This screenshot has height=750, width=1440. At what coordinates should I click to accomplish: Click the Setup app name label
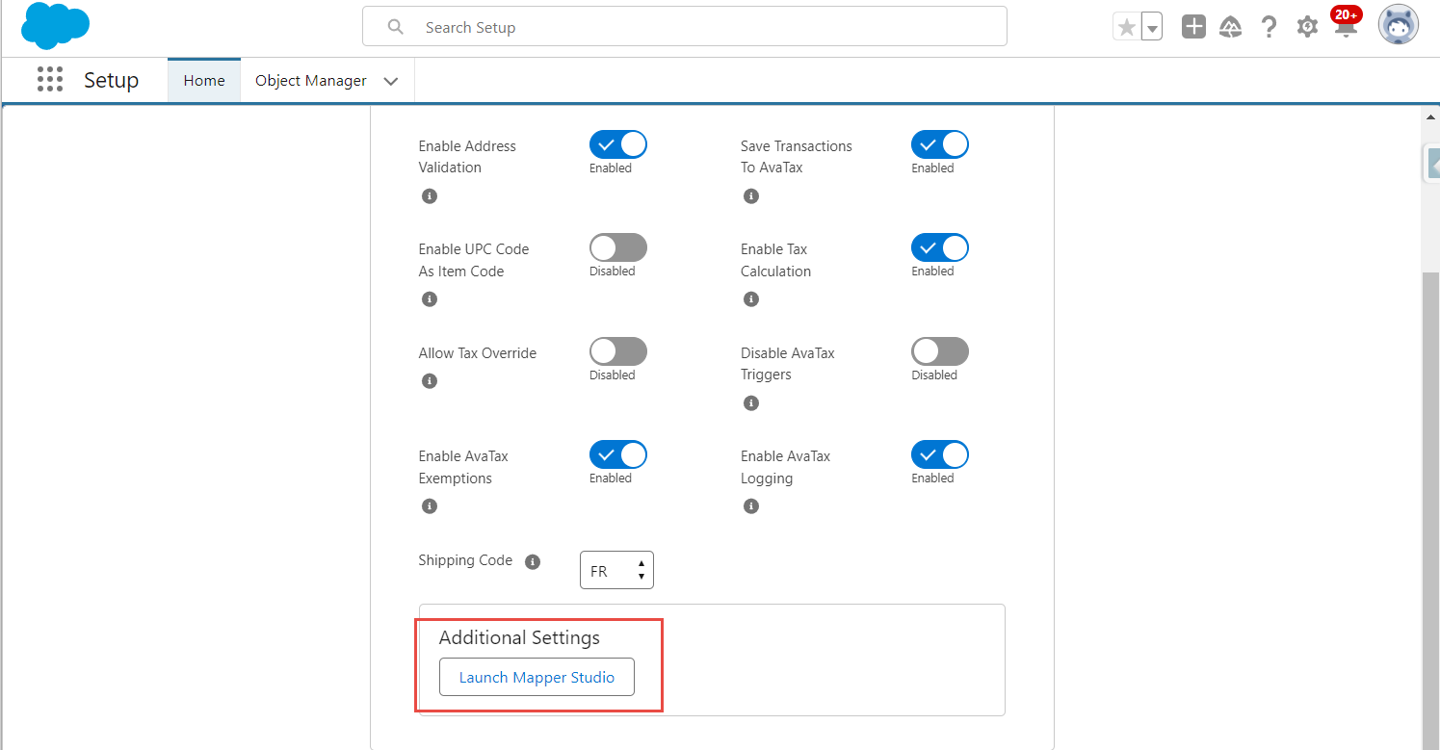(111, 80)
